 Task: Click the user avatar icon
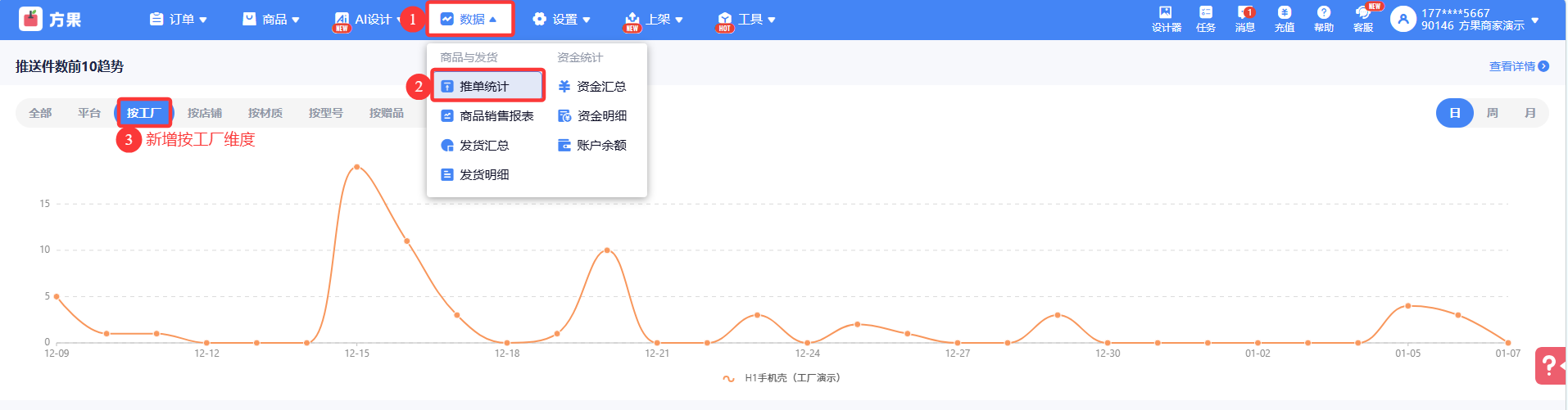click(x=1403, y=19)
